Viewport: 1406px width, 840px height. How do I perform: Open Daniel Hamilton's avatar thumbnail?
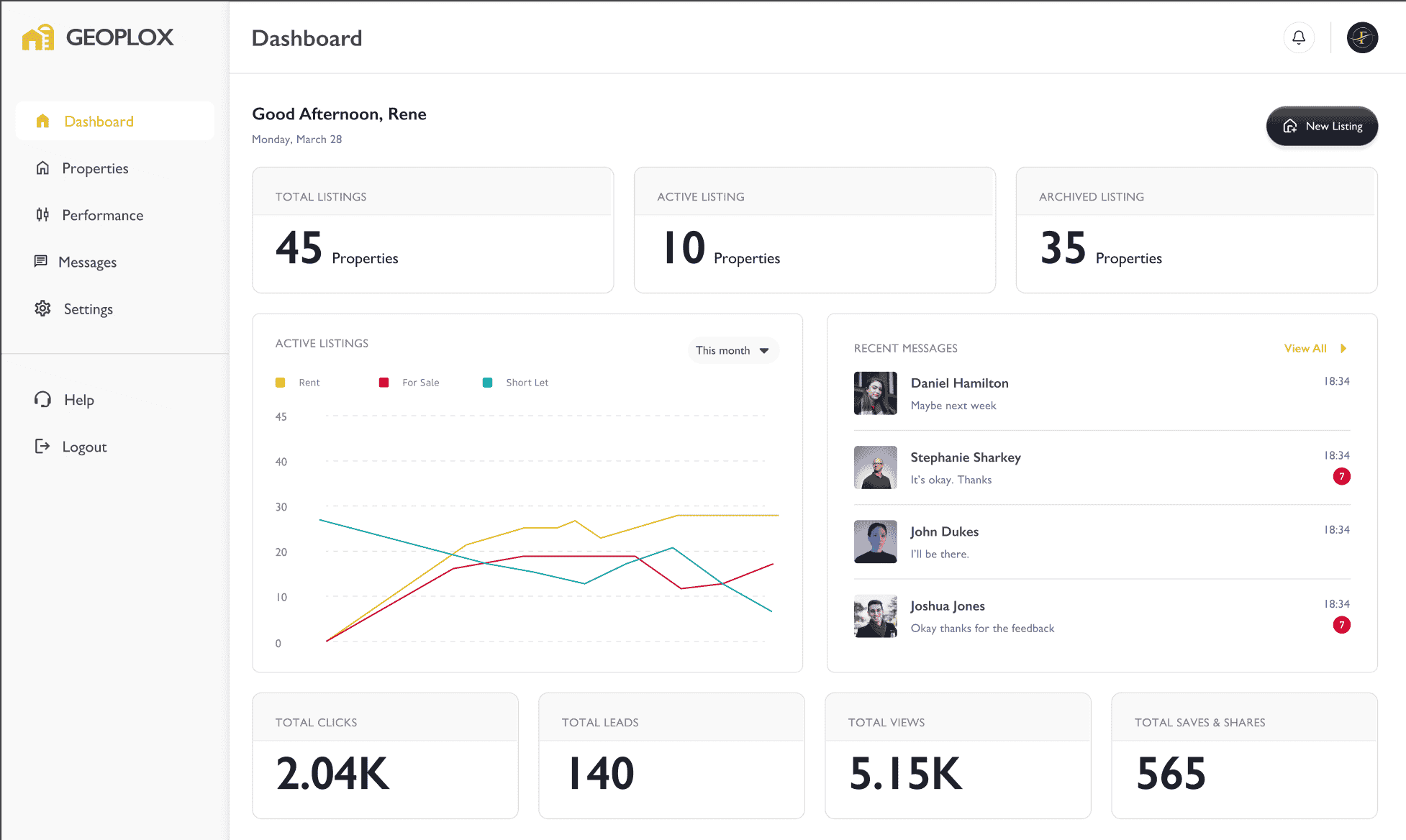(875, 393)
